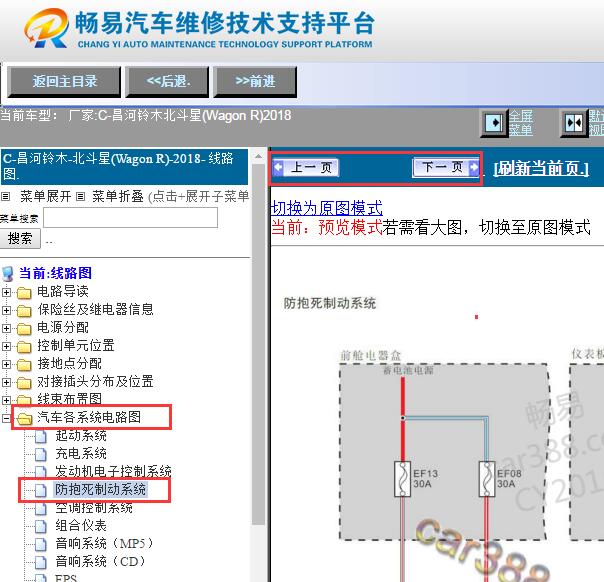Viewport: 604px width, 582px height.
Task: Click the 返回主目录 button
Action: [x=64, y=81]
